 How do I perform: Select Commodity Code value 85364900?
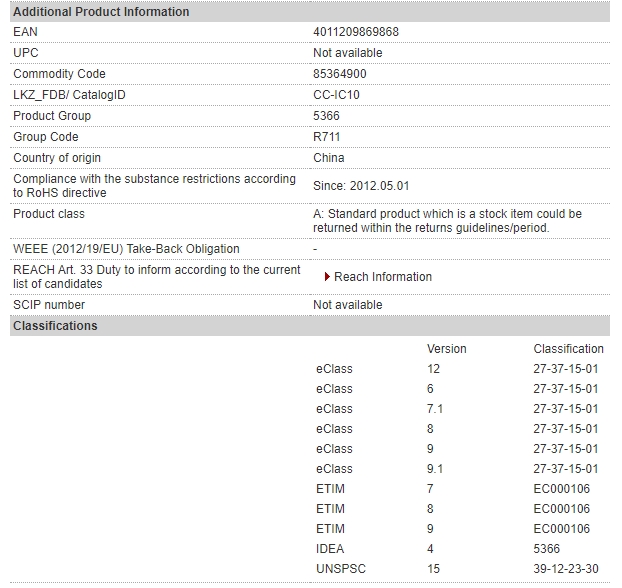coord(340,74)
